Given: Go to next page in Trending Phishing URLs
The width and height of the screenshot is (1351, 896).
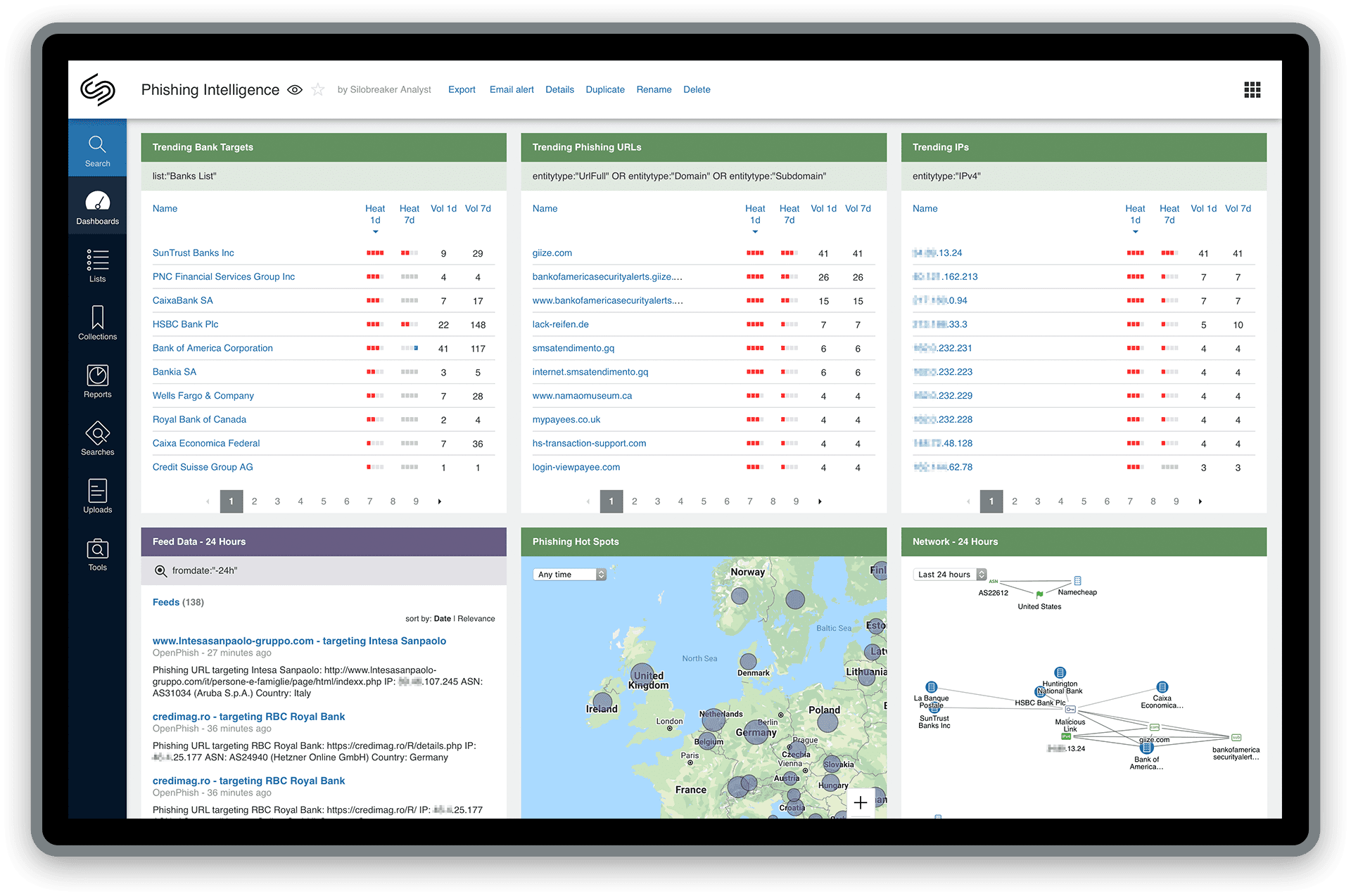Looking at the screenshot, I should 820,501.
